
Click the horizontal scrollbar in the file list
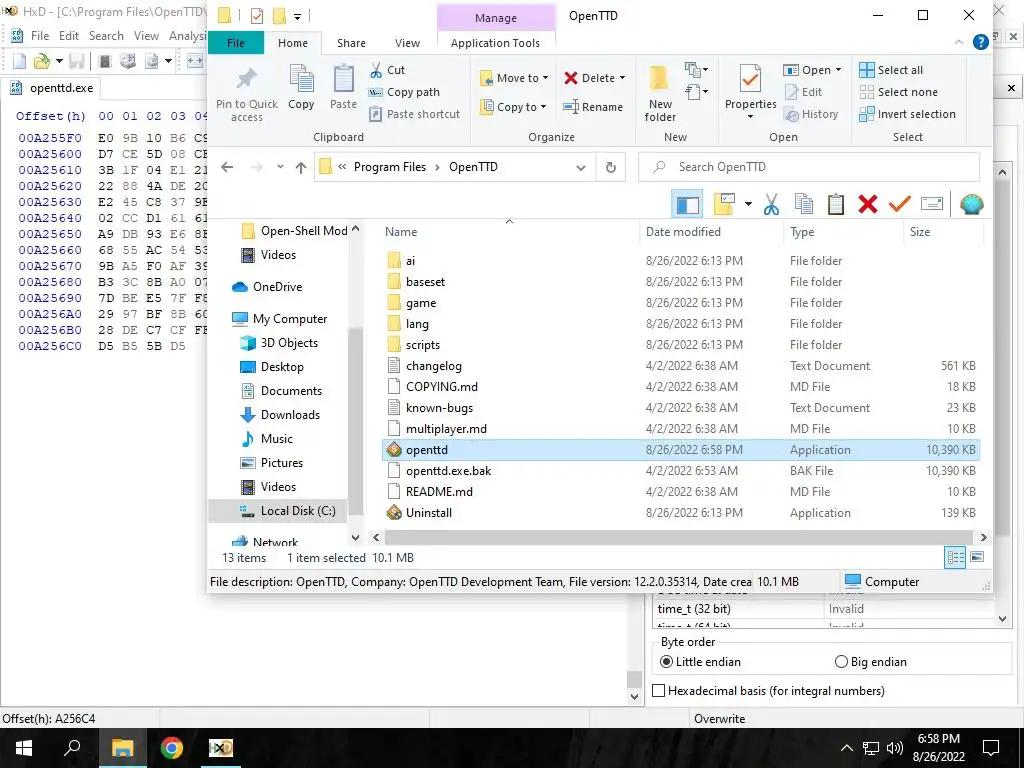[677, 537]
